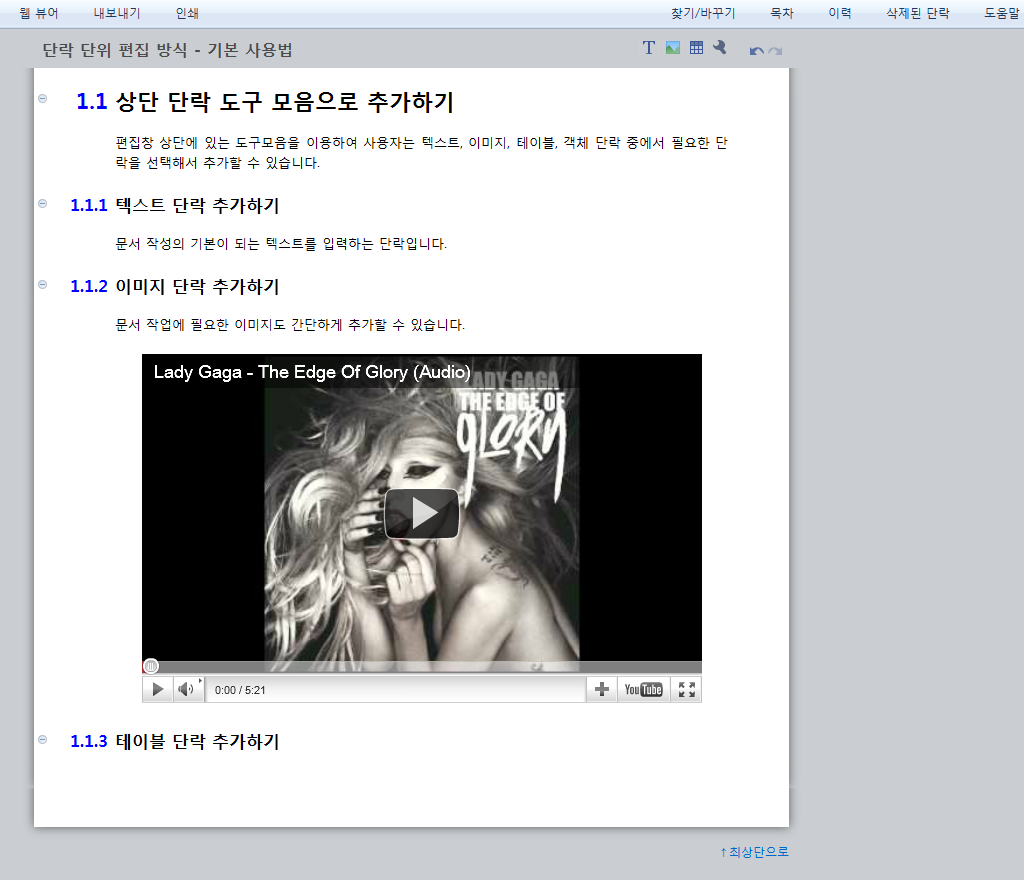Image resolution: width=1024 pixels, height=880 pixels.
Task: Click the section number 1.1
Action: click(x=91, y=102)
